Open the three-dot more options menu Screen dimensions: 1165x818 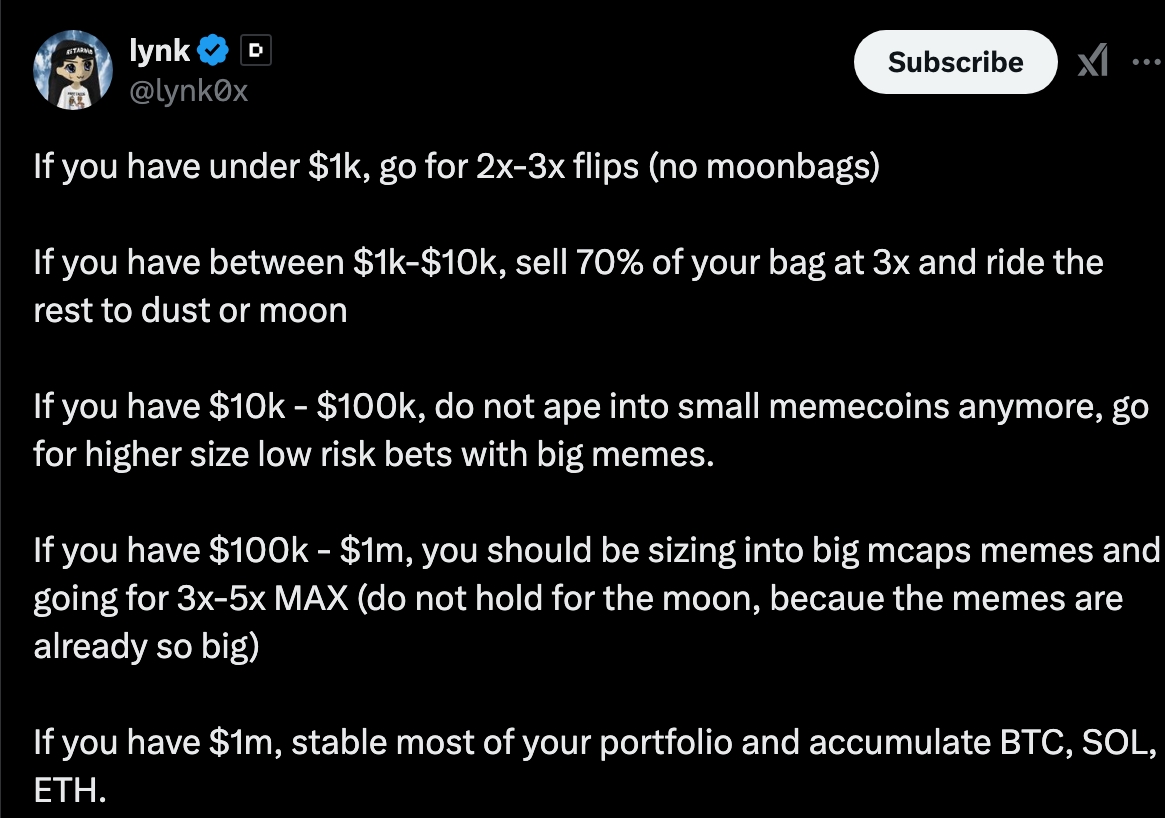pyautogui.click(x=1145, y=62)
